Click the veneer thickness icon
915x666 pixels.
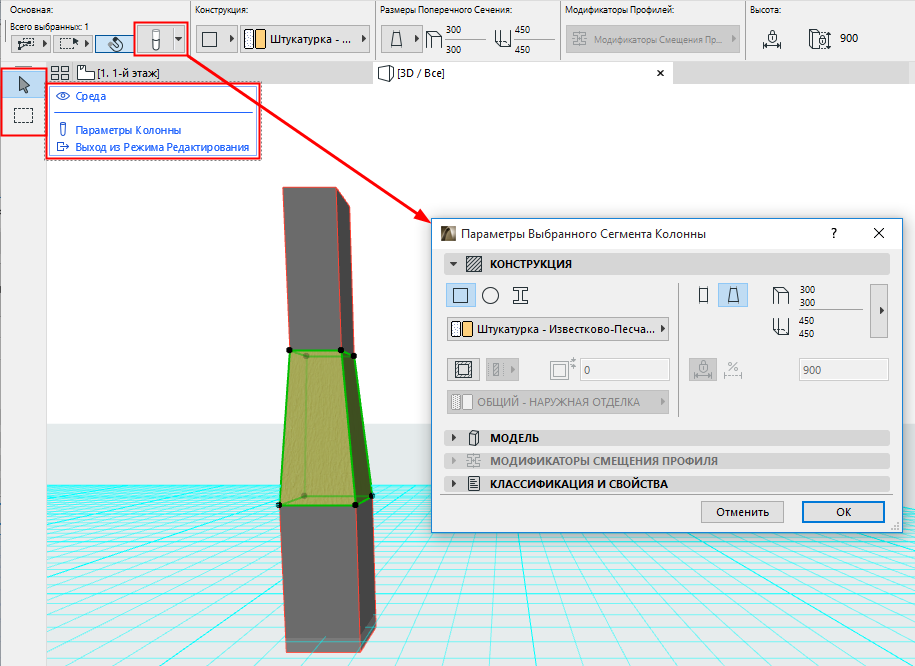[x=561, y=369]
